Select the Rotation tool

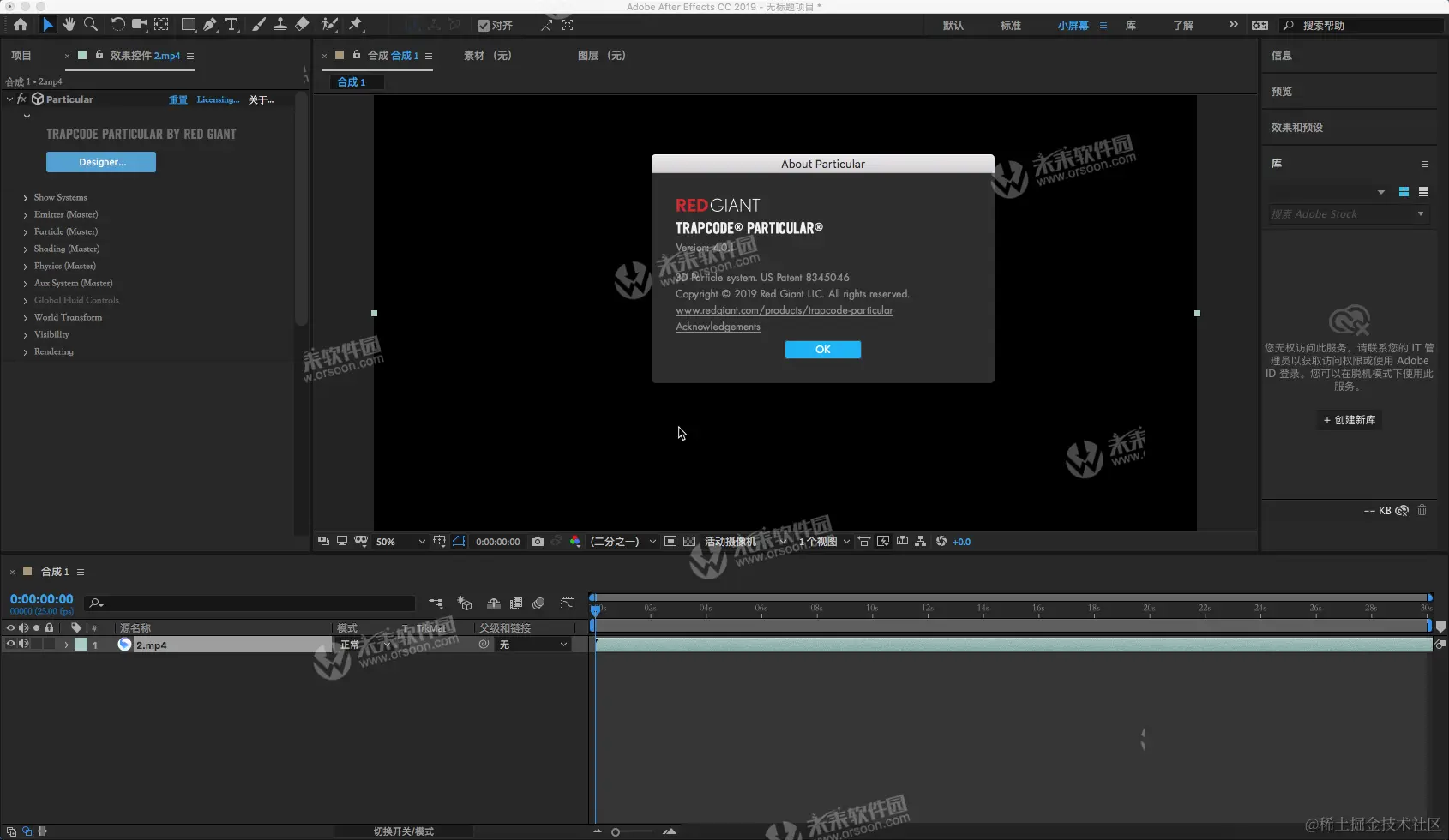(118, 25)
